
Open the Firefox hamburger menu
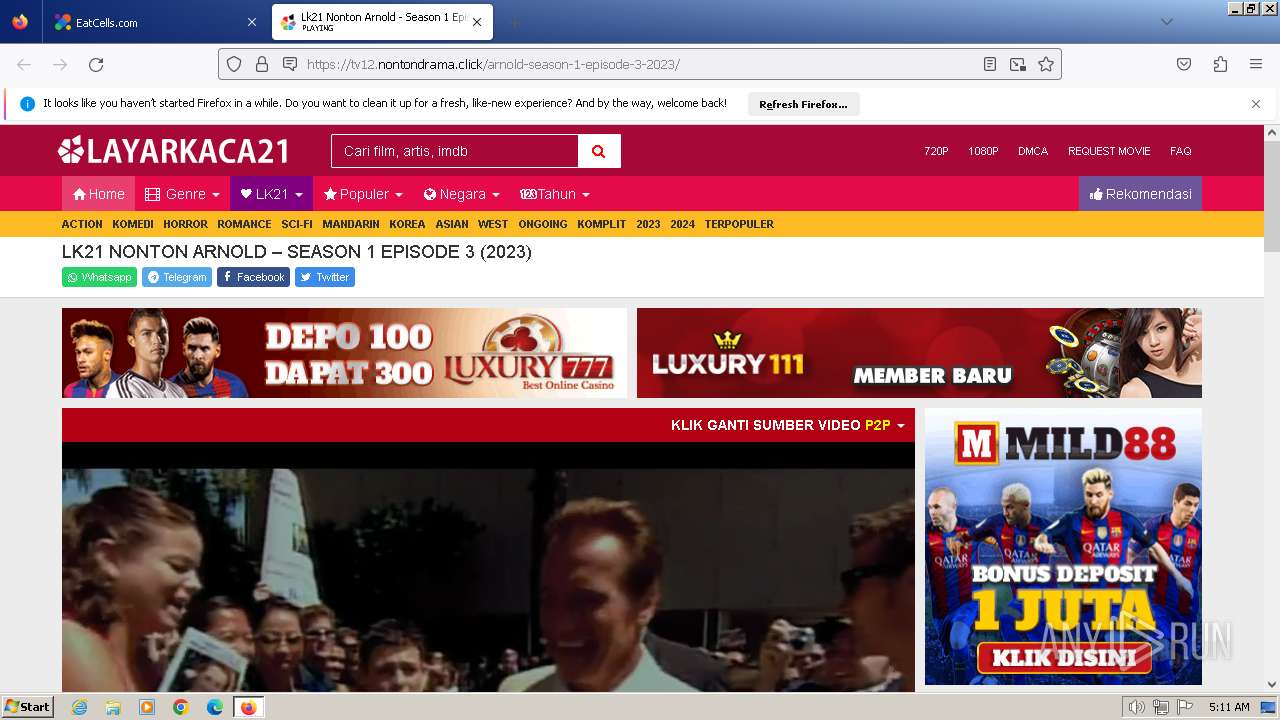(x=1256, y=64)
